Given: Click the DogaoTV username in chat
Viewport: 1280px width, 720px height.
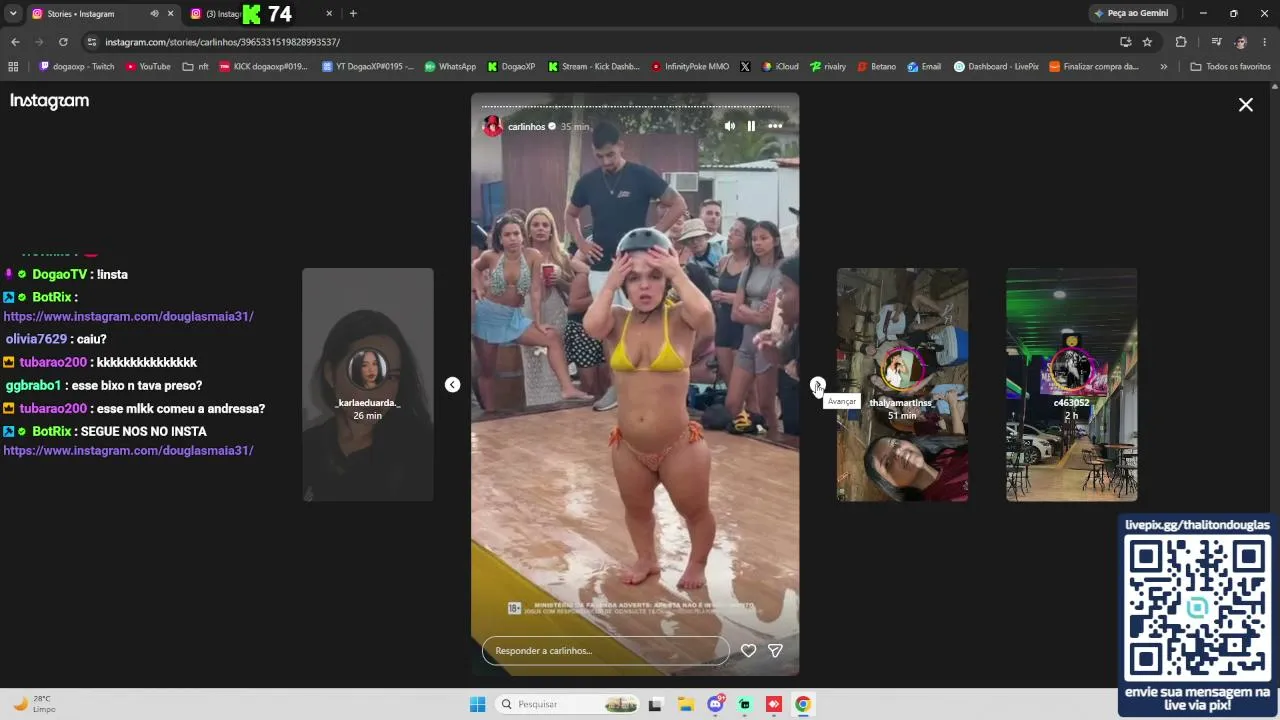Looking at the screenshot, I should tap(60, 274).
